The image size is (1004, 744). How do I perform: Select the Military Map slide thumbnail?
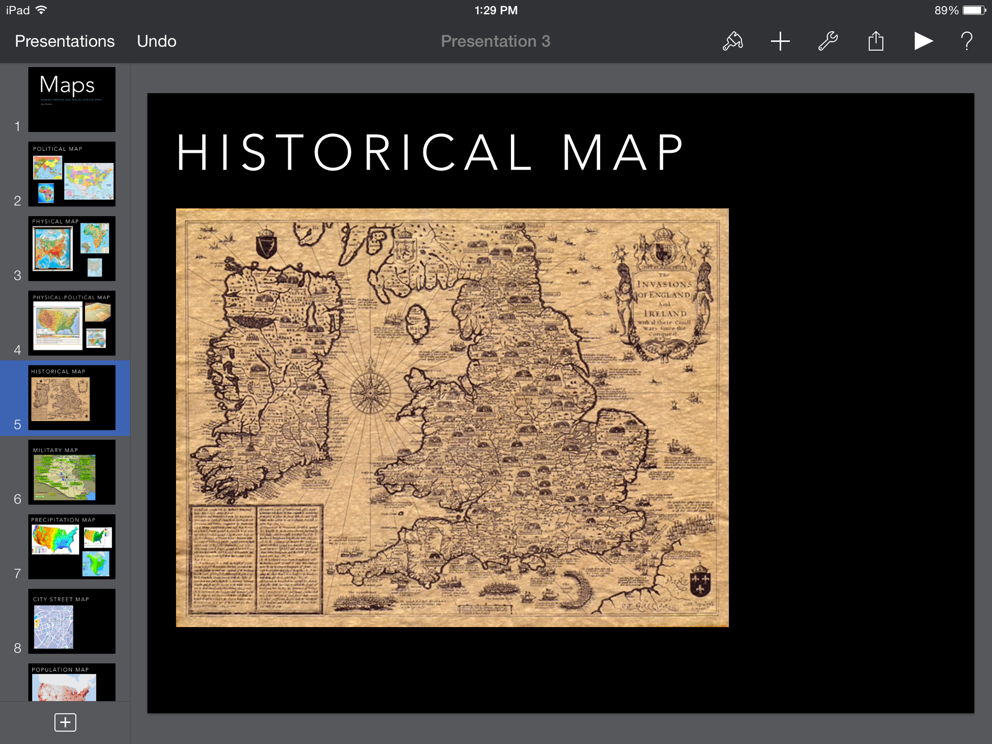[71, 472]
